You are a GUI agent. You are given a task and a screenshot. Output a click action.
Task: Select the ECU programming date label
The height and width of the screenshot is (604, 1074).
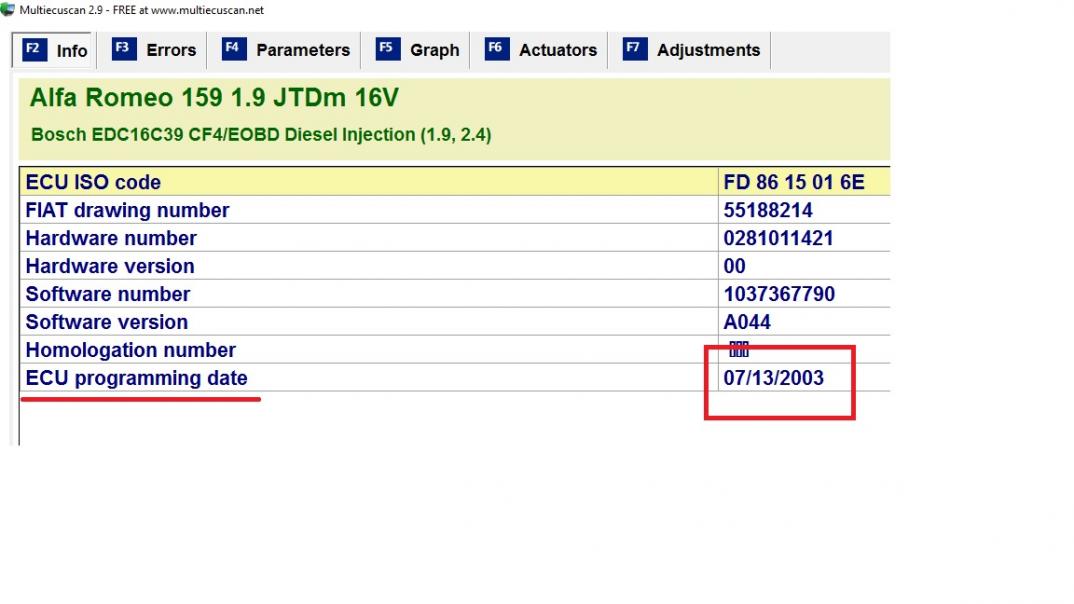tap(136, 378)
